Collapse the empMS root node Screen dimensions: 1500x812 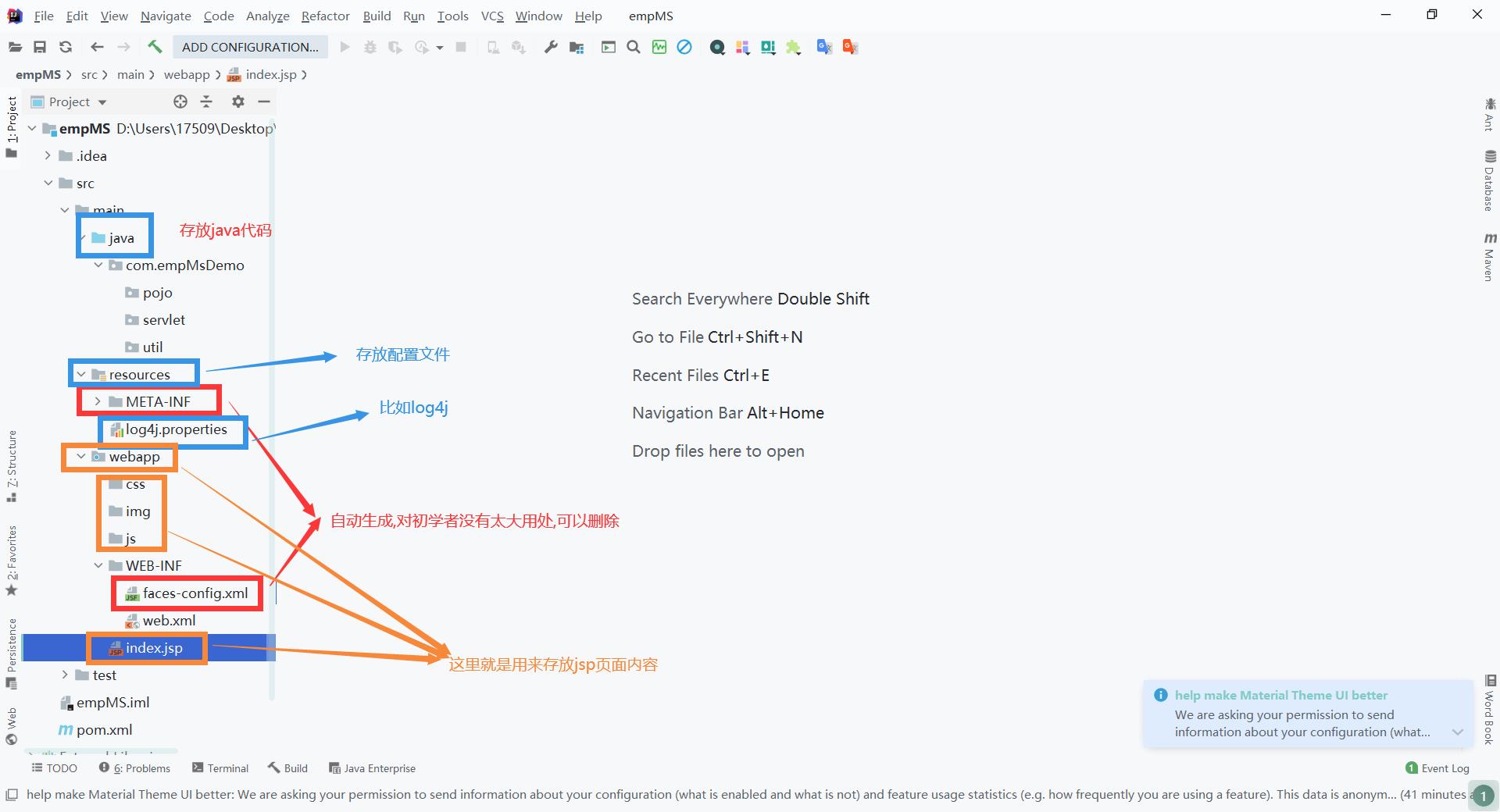point(32,128)
